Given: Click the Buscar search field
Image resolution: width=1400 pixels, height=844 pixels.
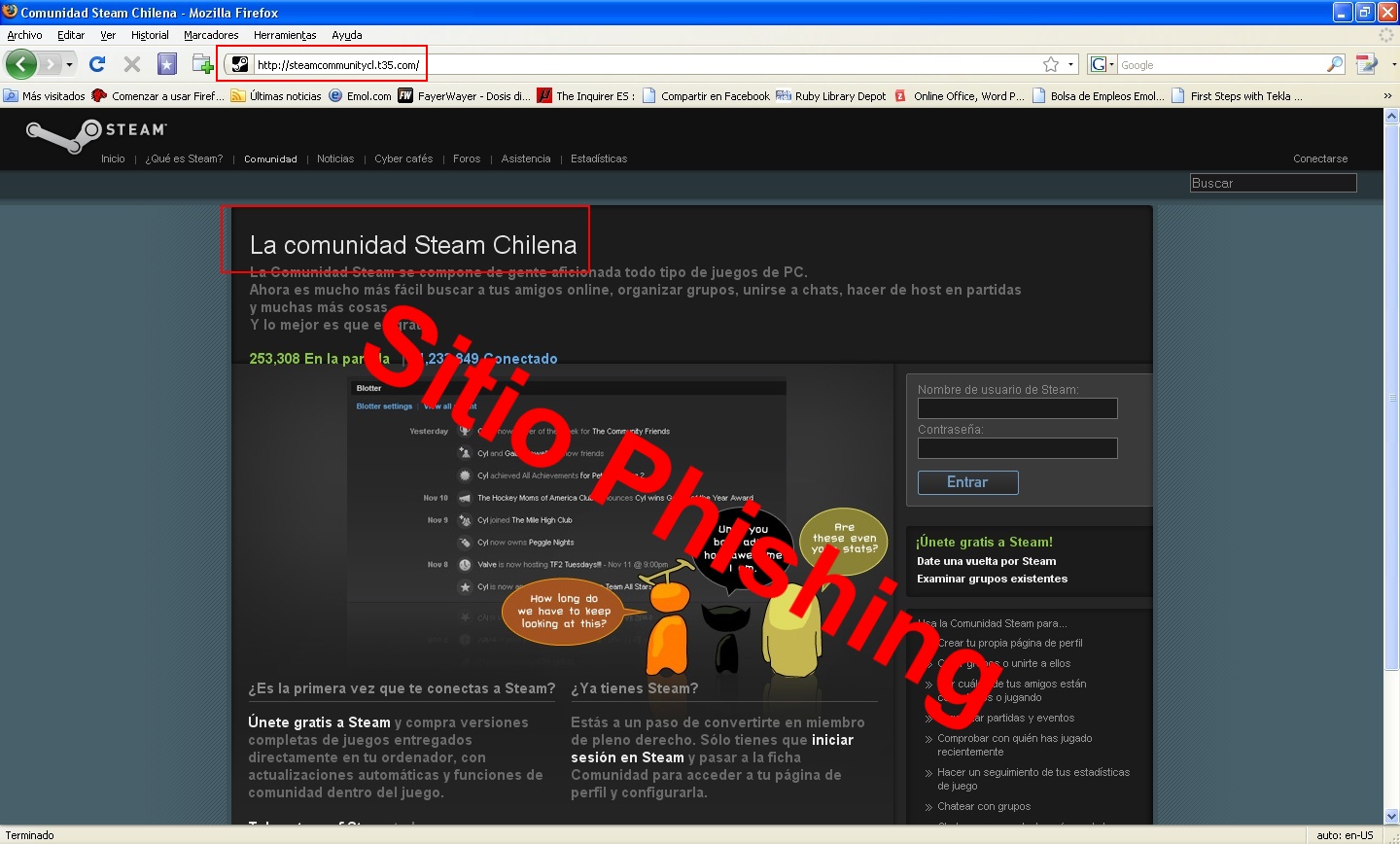Looking at the screenshot, I should pos(1273,183).
